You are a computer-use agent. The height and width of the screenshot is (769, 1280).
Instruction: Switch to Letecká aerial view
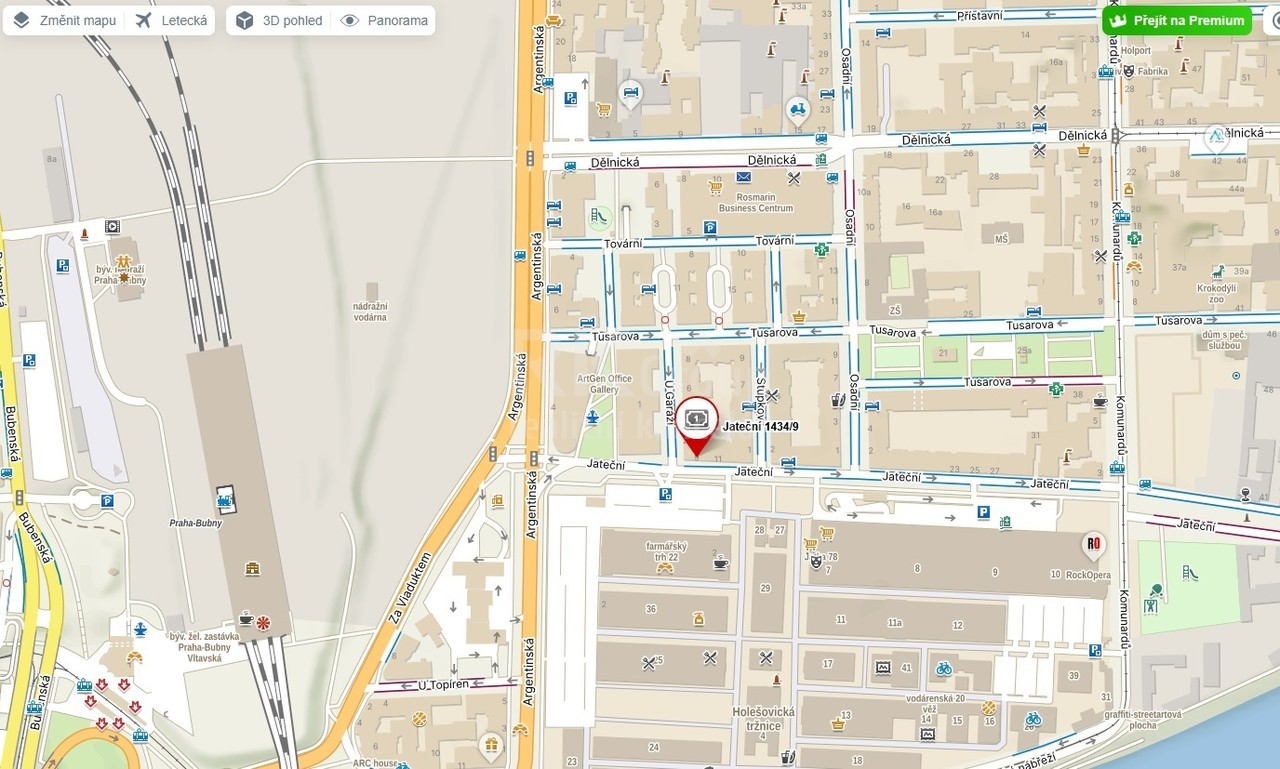171,20
